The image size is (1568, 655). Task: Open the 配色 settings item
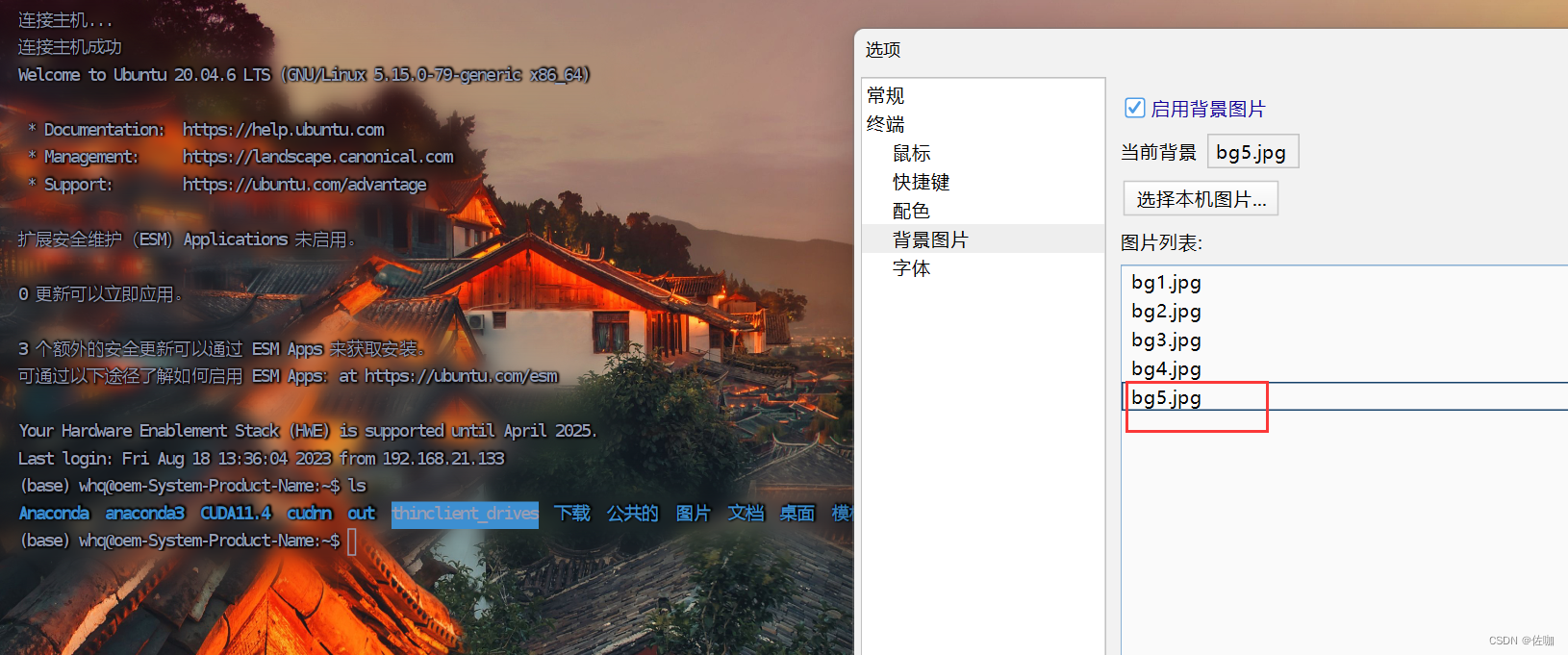click(x=911, y=211)
